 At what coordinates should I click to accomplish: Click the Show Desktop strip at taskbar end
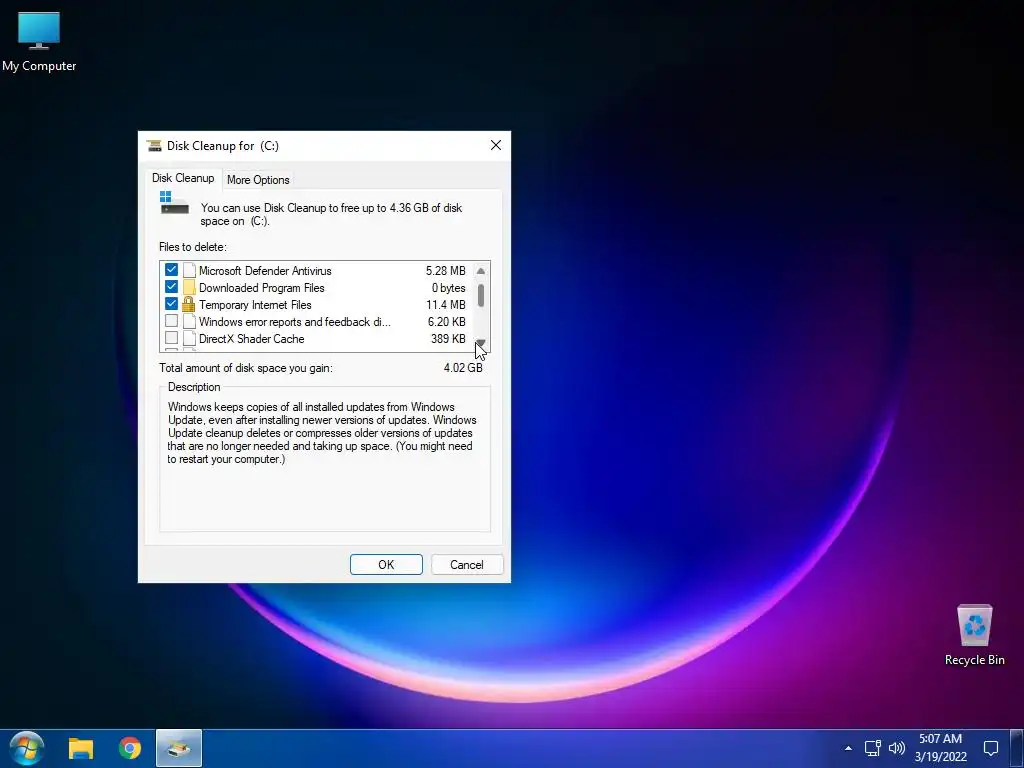pyautogui.click(x=1016, y=748)
